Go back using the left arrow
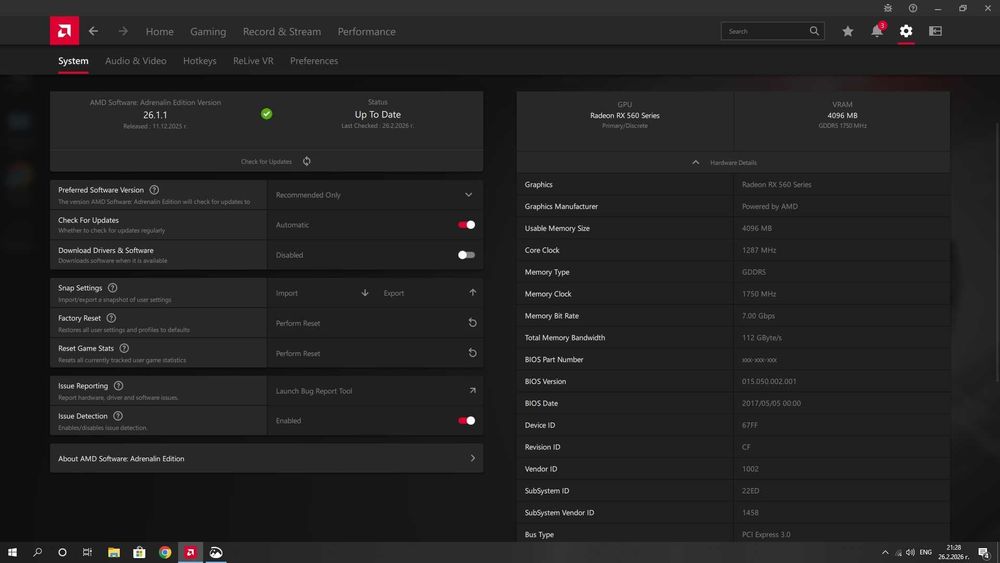The width and height of the screenshot is (1000, 563). 93,31
